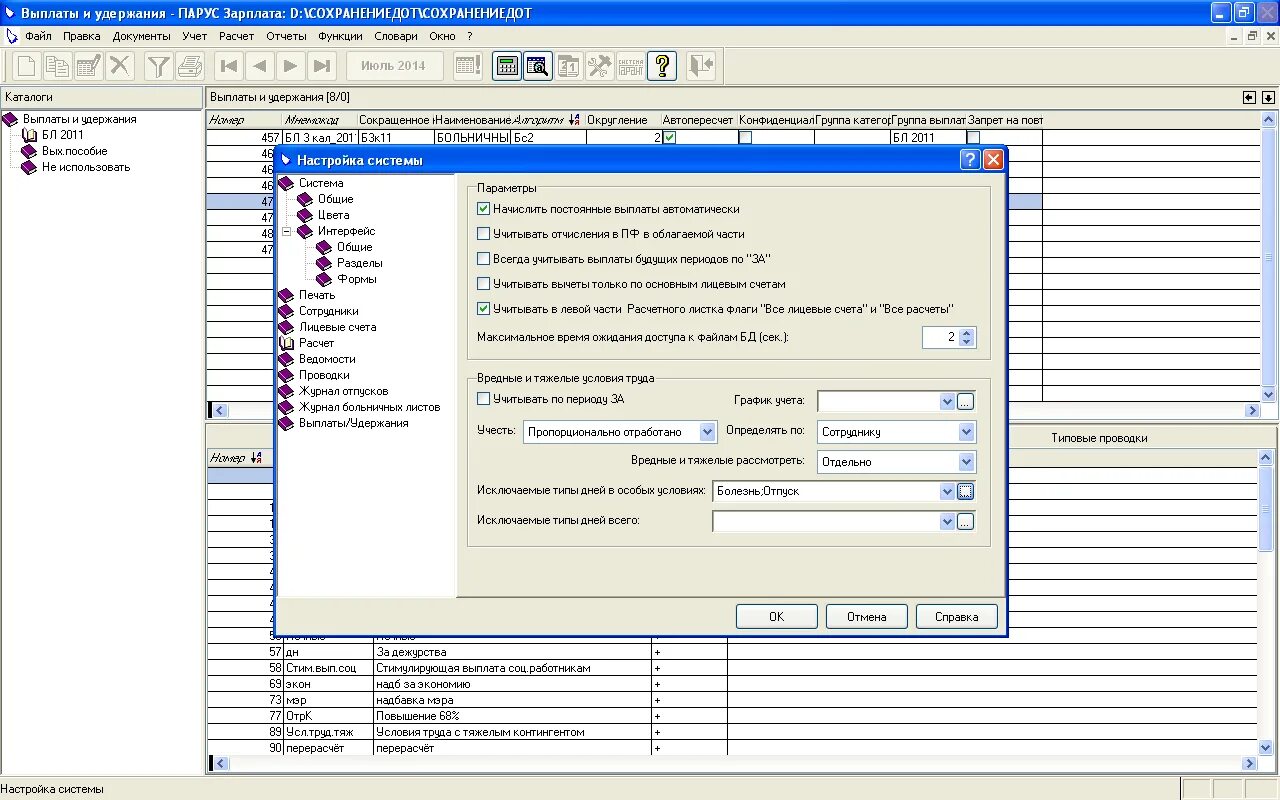Toggle Автопересчет checkbox in row 457
The width and height of the screenshot is (1280, 800).
tap(670, 138)
